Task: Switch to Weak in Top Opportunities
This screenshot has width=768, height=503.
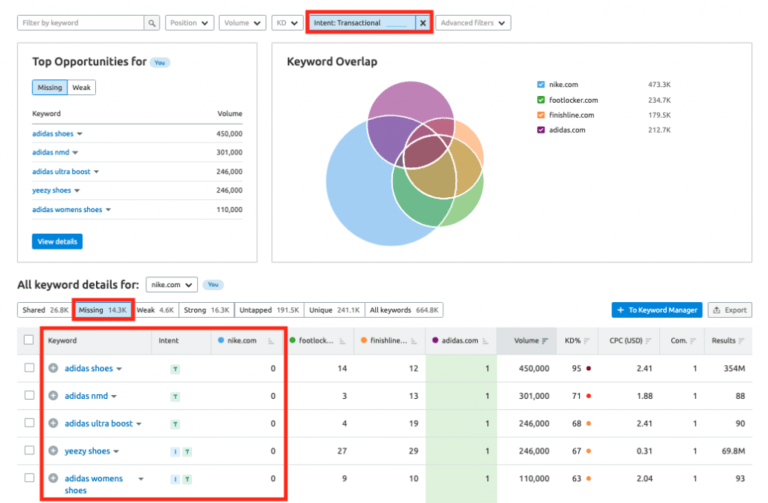Action: 81,88
